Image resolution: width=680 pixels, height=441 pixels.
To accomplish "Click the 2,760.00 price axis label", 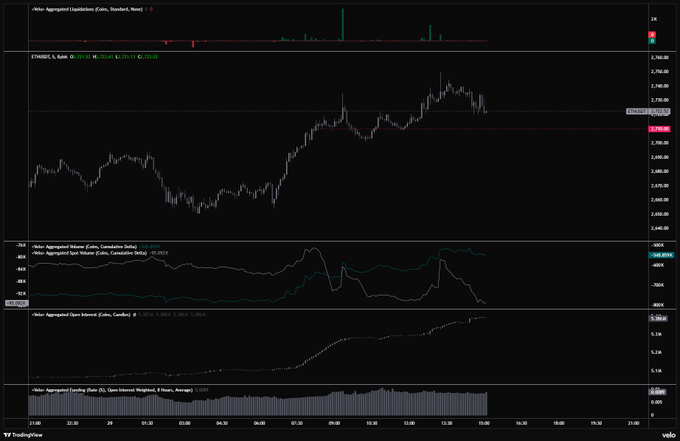I will coord(659,57).
